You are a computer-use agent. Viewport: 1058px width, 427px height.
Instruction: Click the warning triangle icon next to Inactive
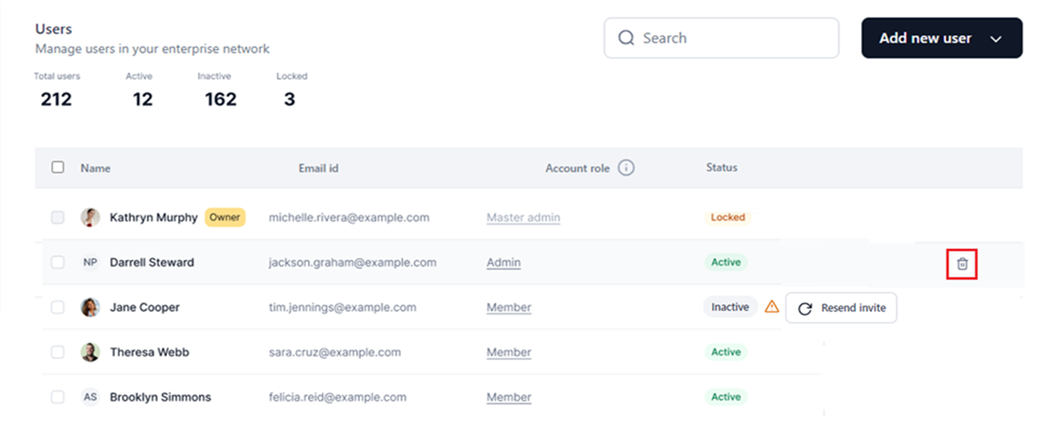[772, 308]
